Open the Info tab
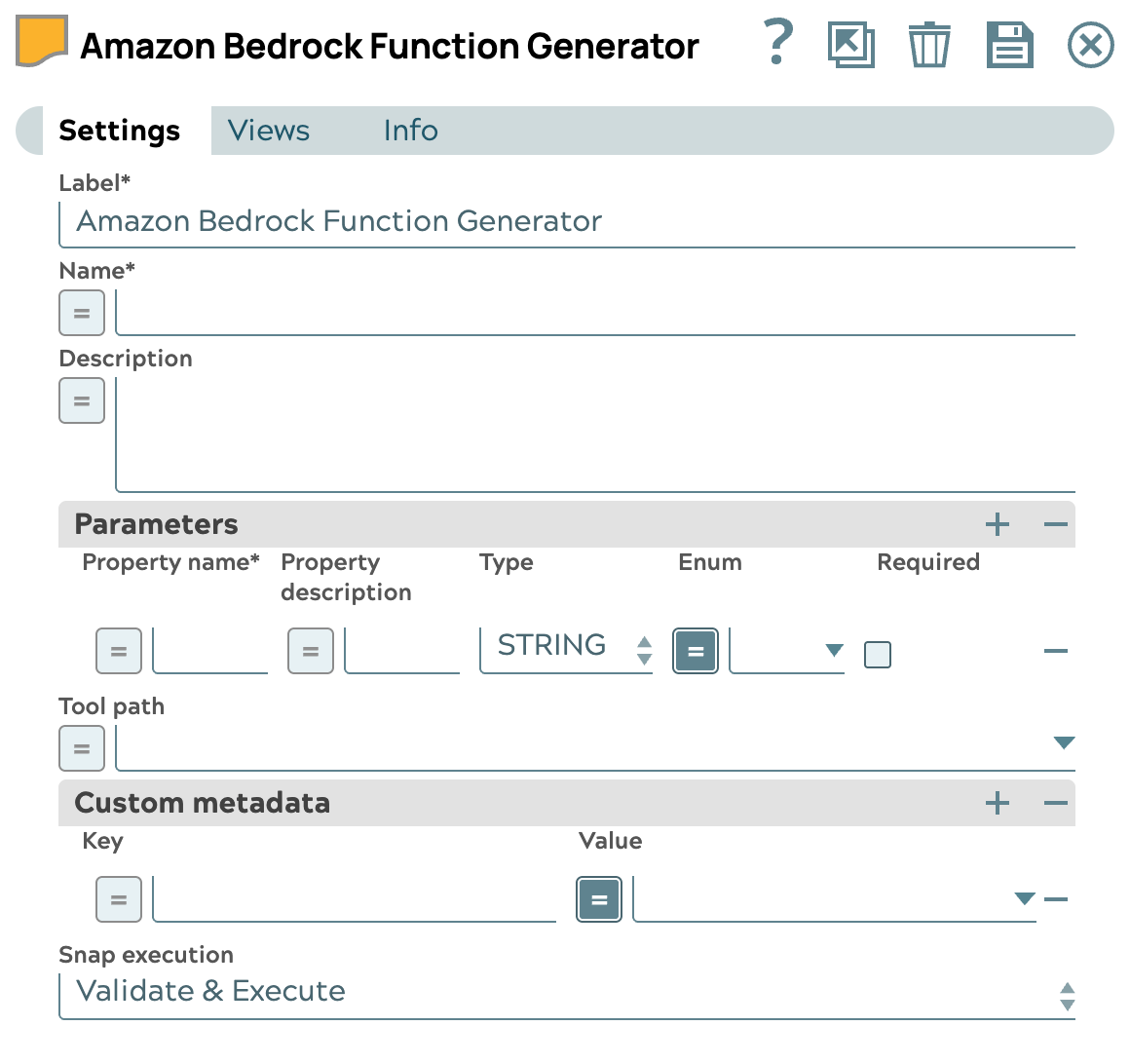Screen dimensions: 1130x1064 410,130
